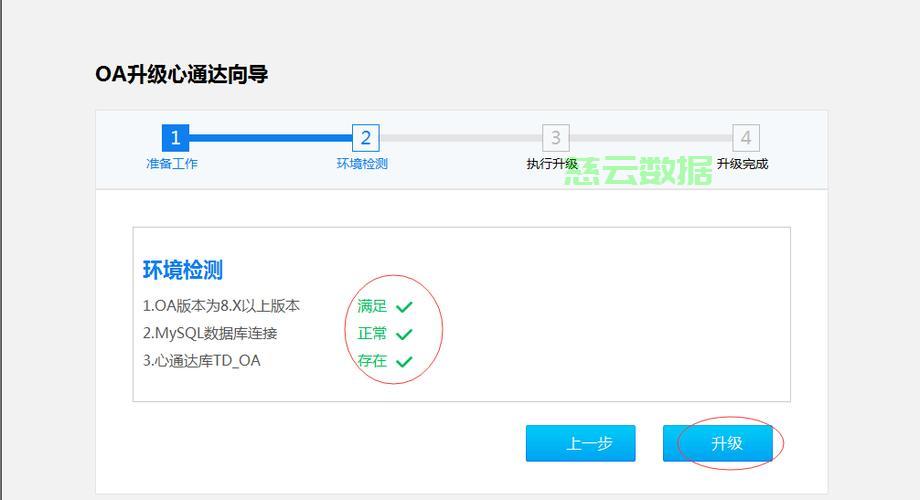This screenshot has height=500, width=920.
Task: Click the blue progress bar between steps 1 and 2
Action: pyautogui.click(x=270, y=138)
